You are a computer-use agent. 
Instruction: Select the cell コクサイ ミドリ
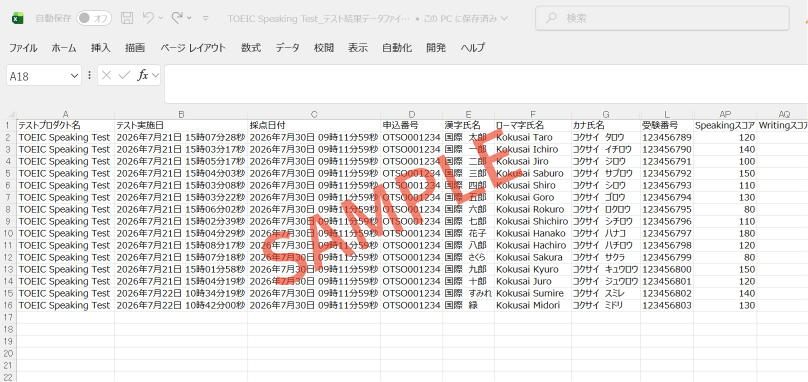pos(605,305)
